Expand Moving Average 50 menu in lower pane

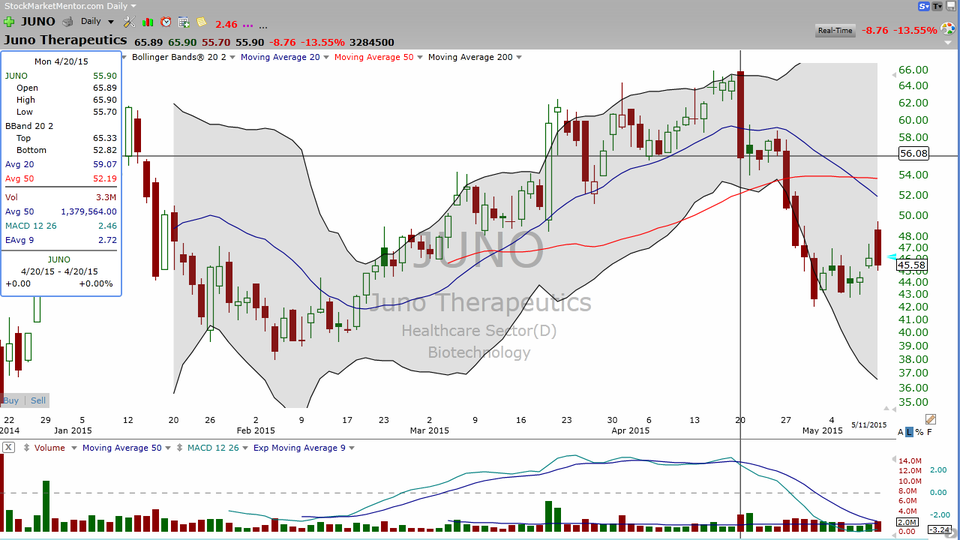(168, 448)
